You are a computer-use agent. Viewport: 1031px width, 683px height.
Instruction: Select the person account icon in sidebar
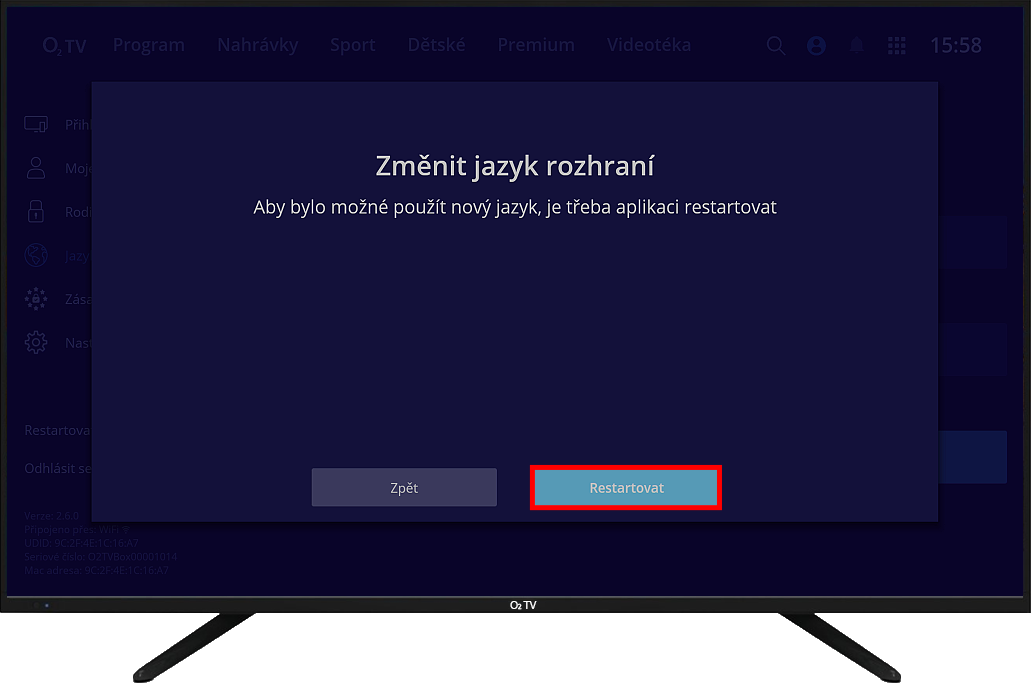pyautogui.click(x=36, y=168)
